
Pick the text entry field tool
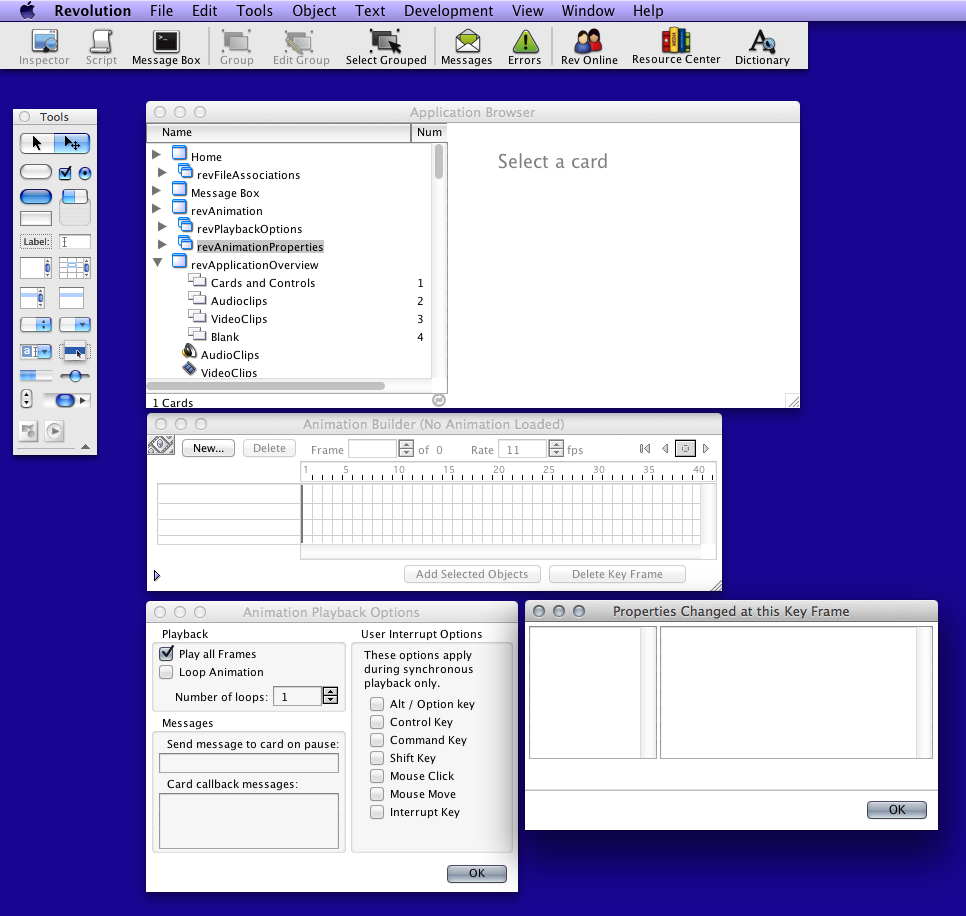(75, 241)
